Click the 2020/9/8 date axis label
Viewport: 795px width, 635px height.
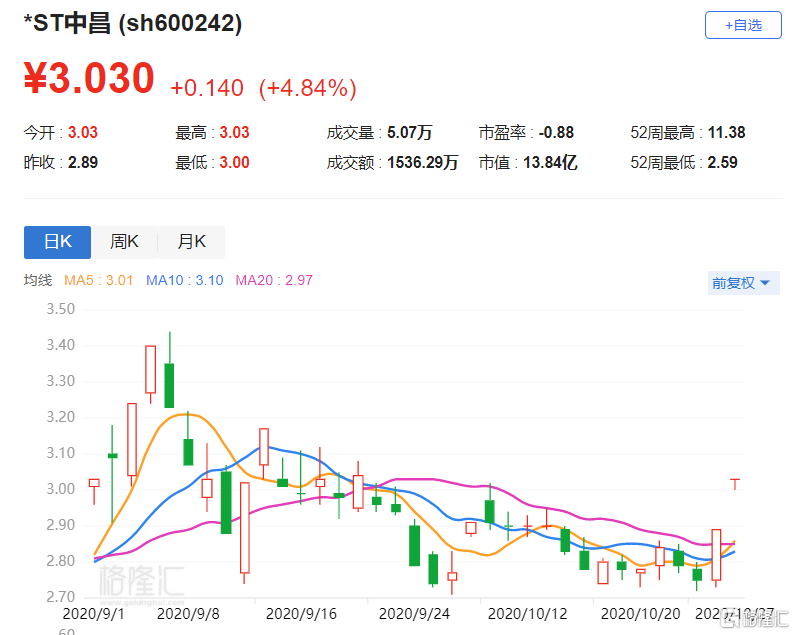point(188,614)
